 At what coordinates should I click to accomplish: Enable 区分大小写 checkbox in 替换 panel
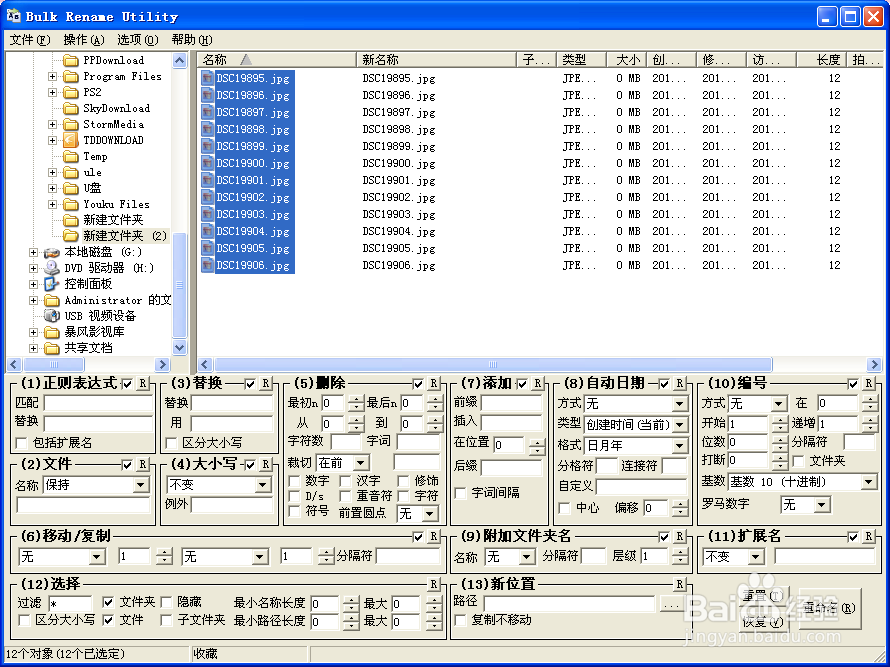(171, 443)
